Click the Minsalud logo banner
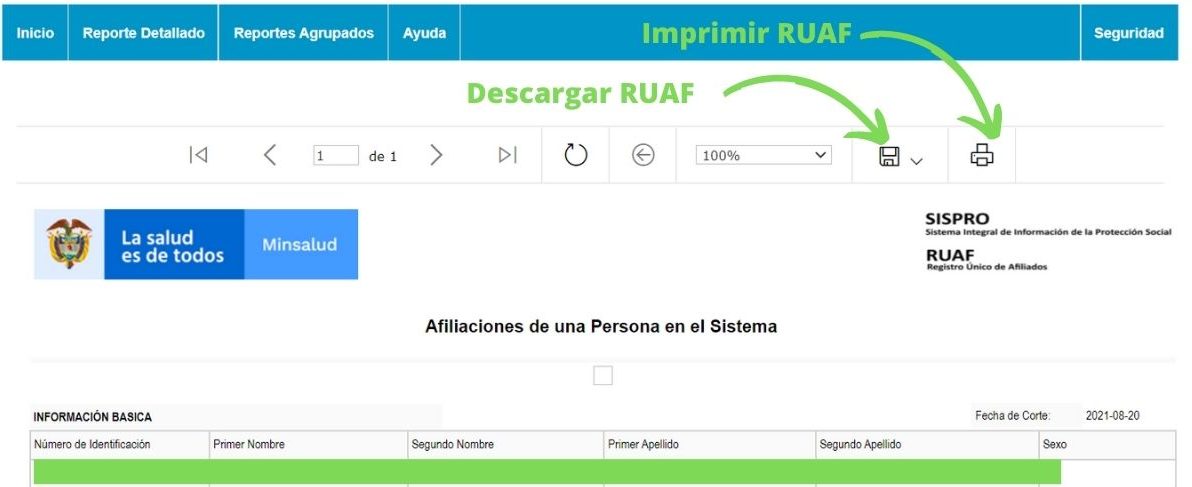Image resolution: width=1192 pixels, height=487 pixels. pyautogui.click(x=300, y=244)
